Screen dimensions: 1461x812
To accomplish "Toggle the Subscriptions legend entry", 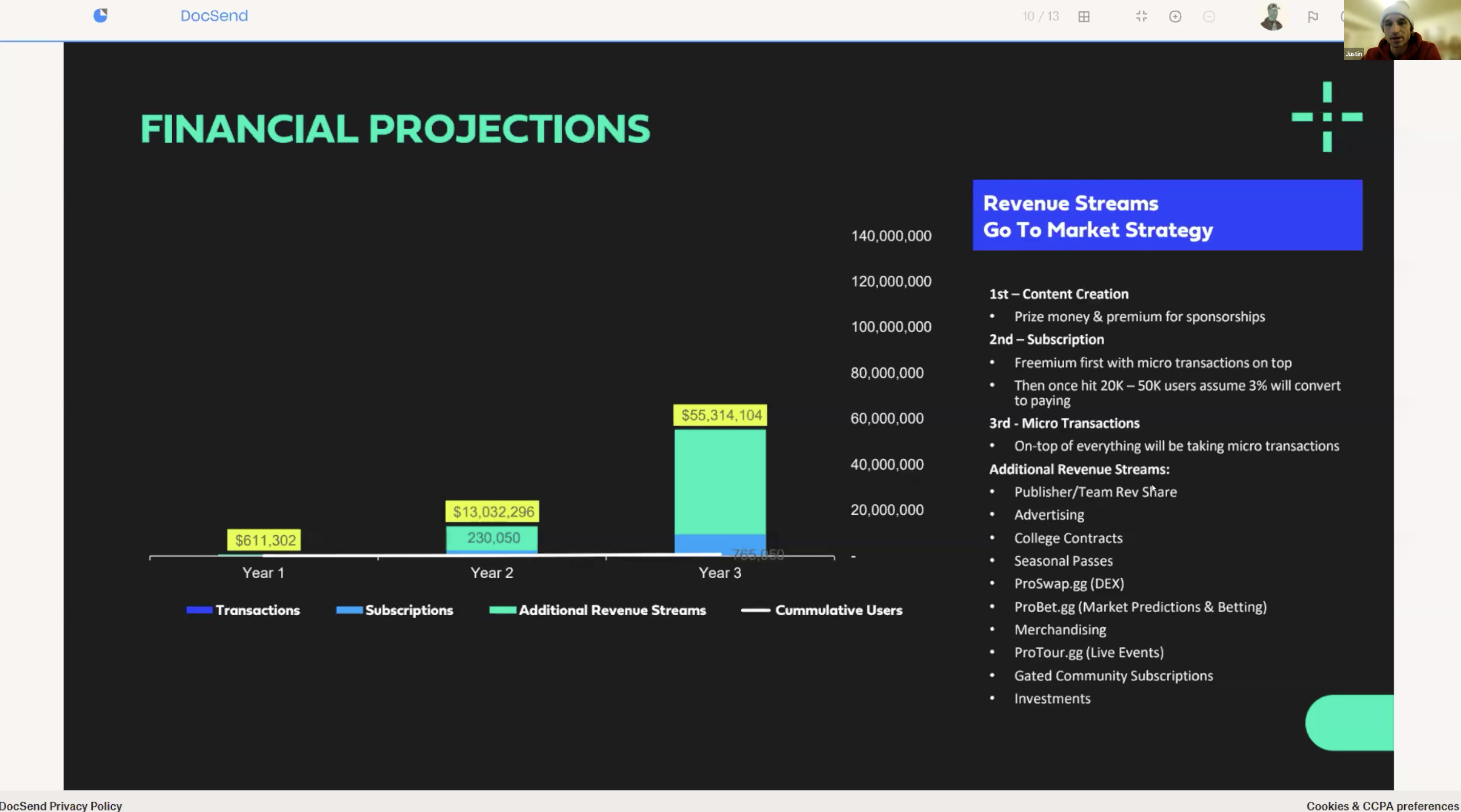I will click(x=395, y=610).
